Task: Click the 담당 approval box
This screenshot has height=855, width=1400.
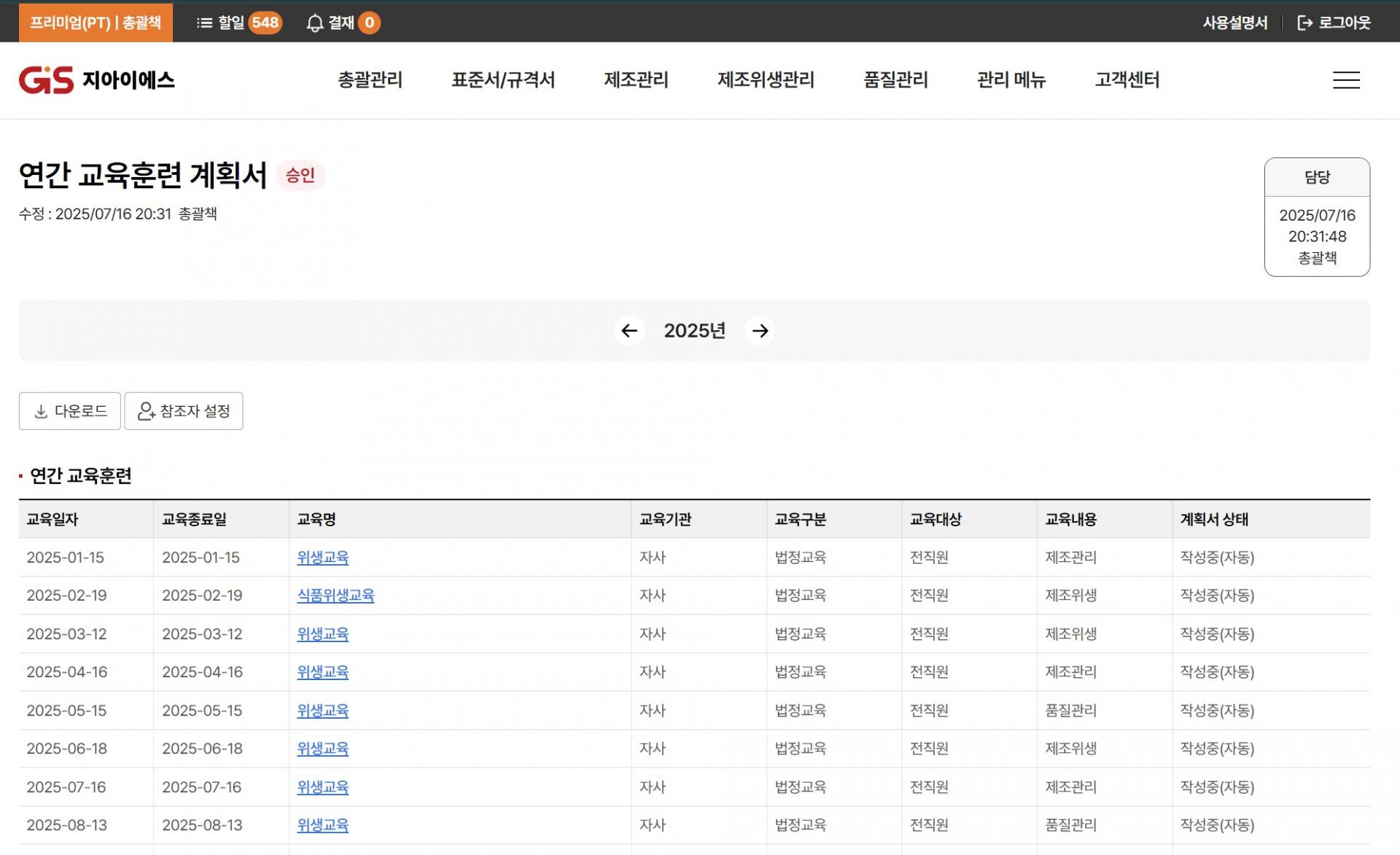Action: [x=1316, y=217]
